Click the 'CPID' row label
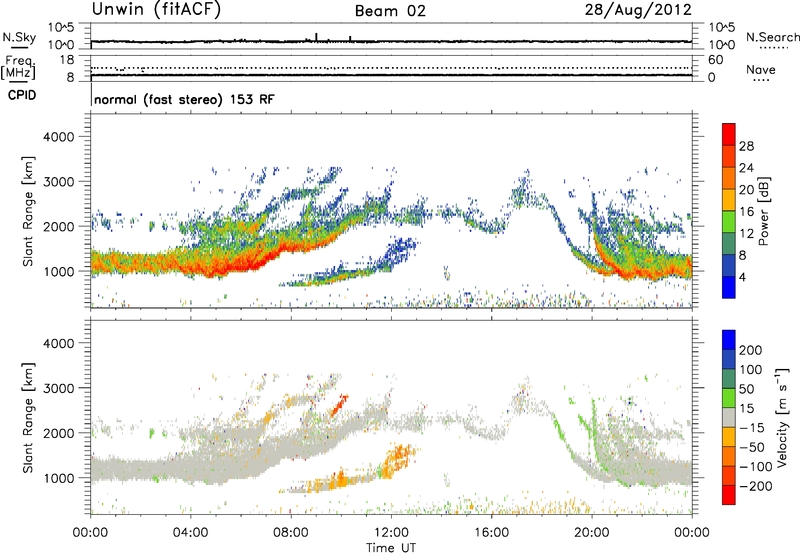The width and height of the screenshot is (800, 554). [22, 95]
